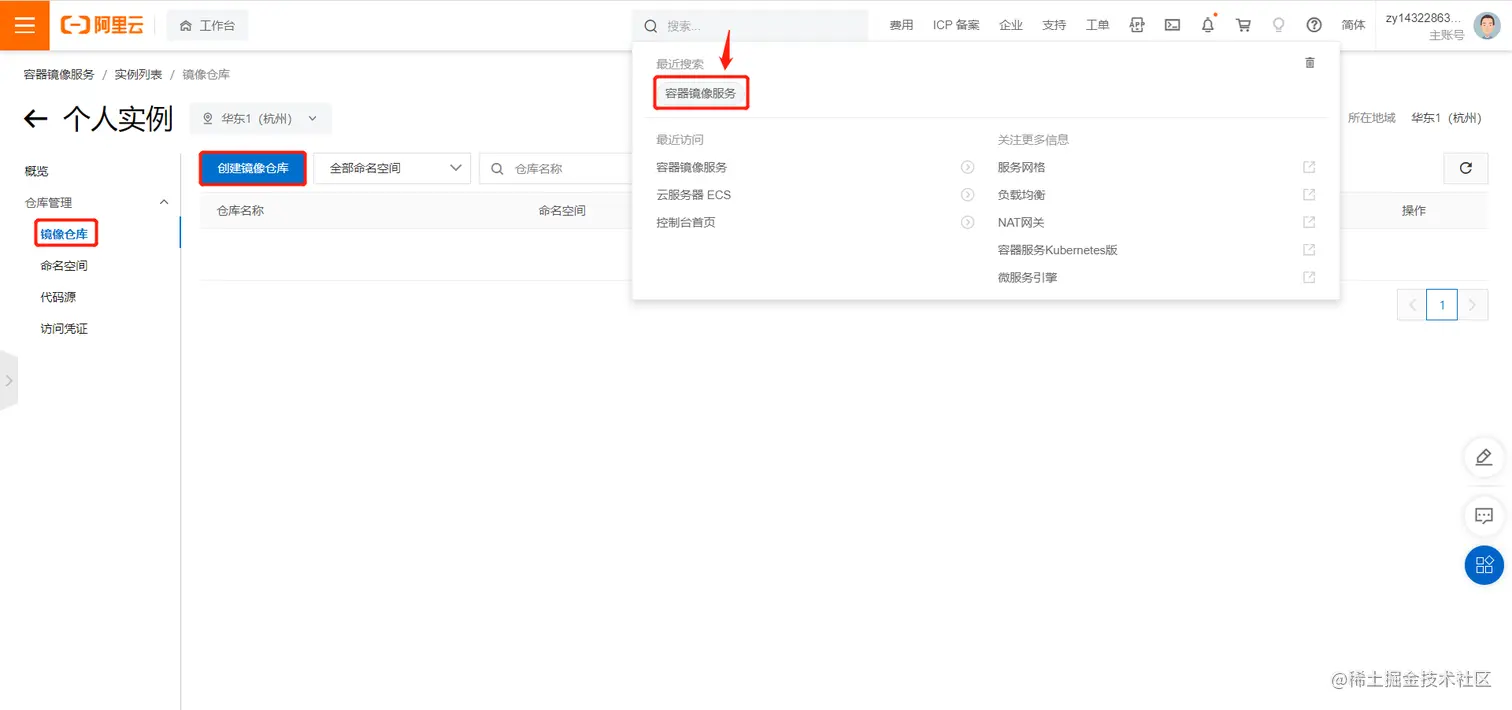Open recently visited 容器镜像服务

(x=691, y=167)
